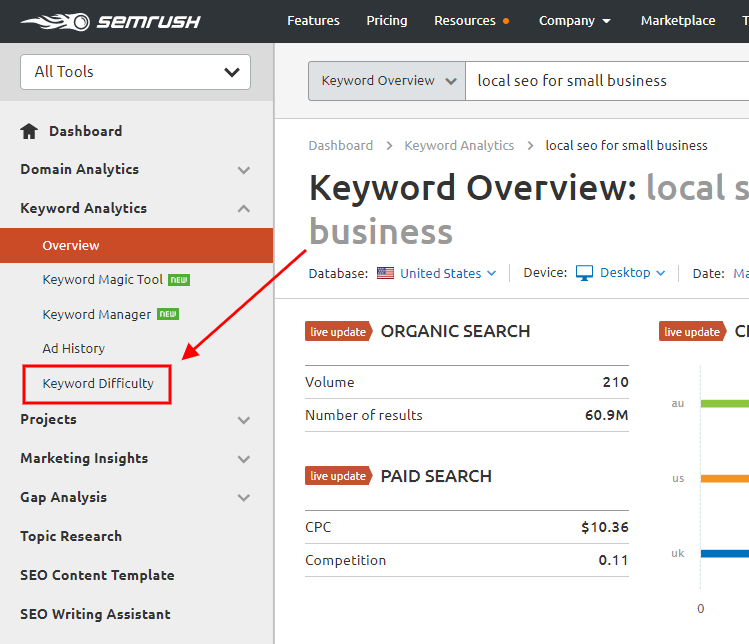Open the All Tools dropdown
This screenshot has width=749, height=644.
[135, 72]
